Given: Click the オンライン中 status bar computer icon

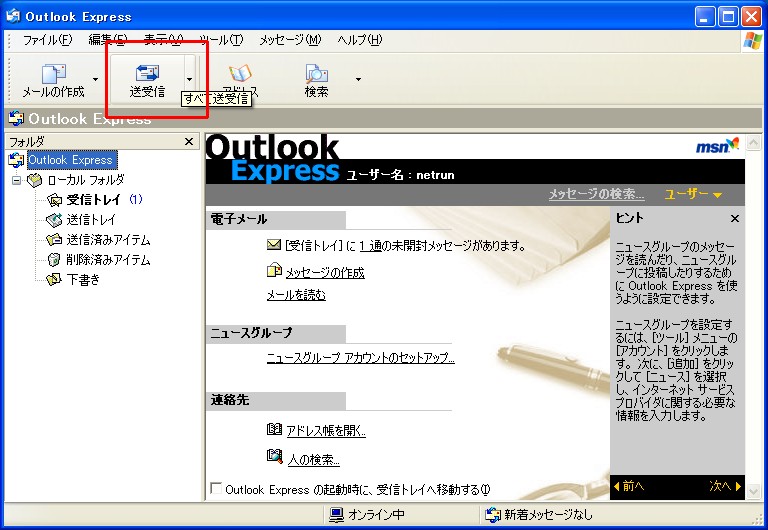Looking at the screenshot, I should point(336,515).
